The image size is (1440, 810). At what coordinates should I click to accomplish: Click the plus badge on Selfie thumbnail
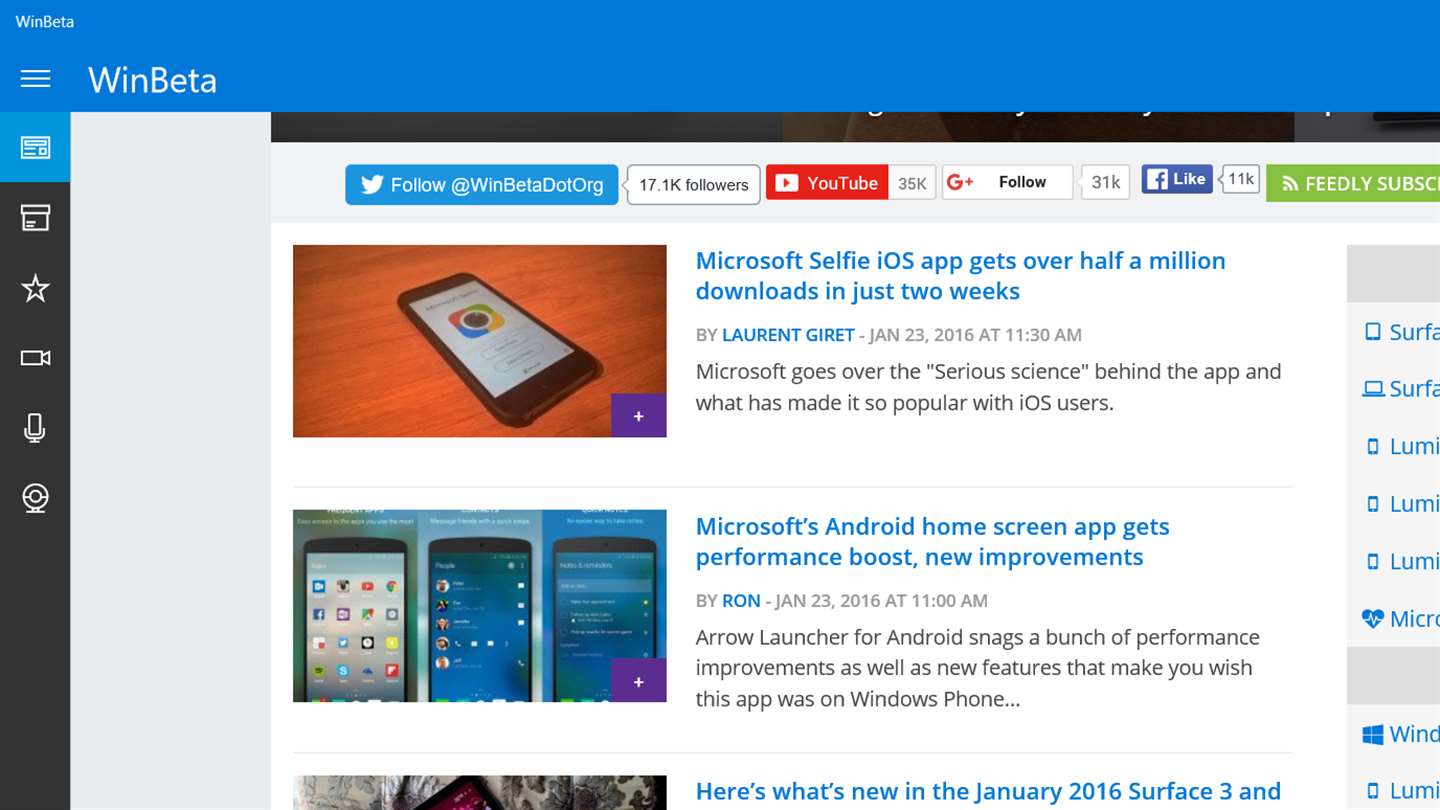click(639, 416)
